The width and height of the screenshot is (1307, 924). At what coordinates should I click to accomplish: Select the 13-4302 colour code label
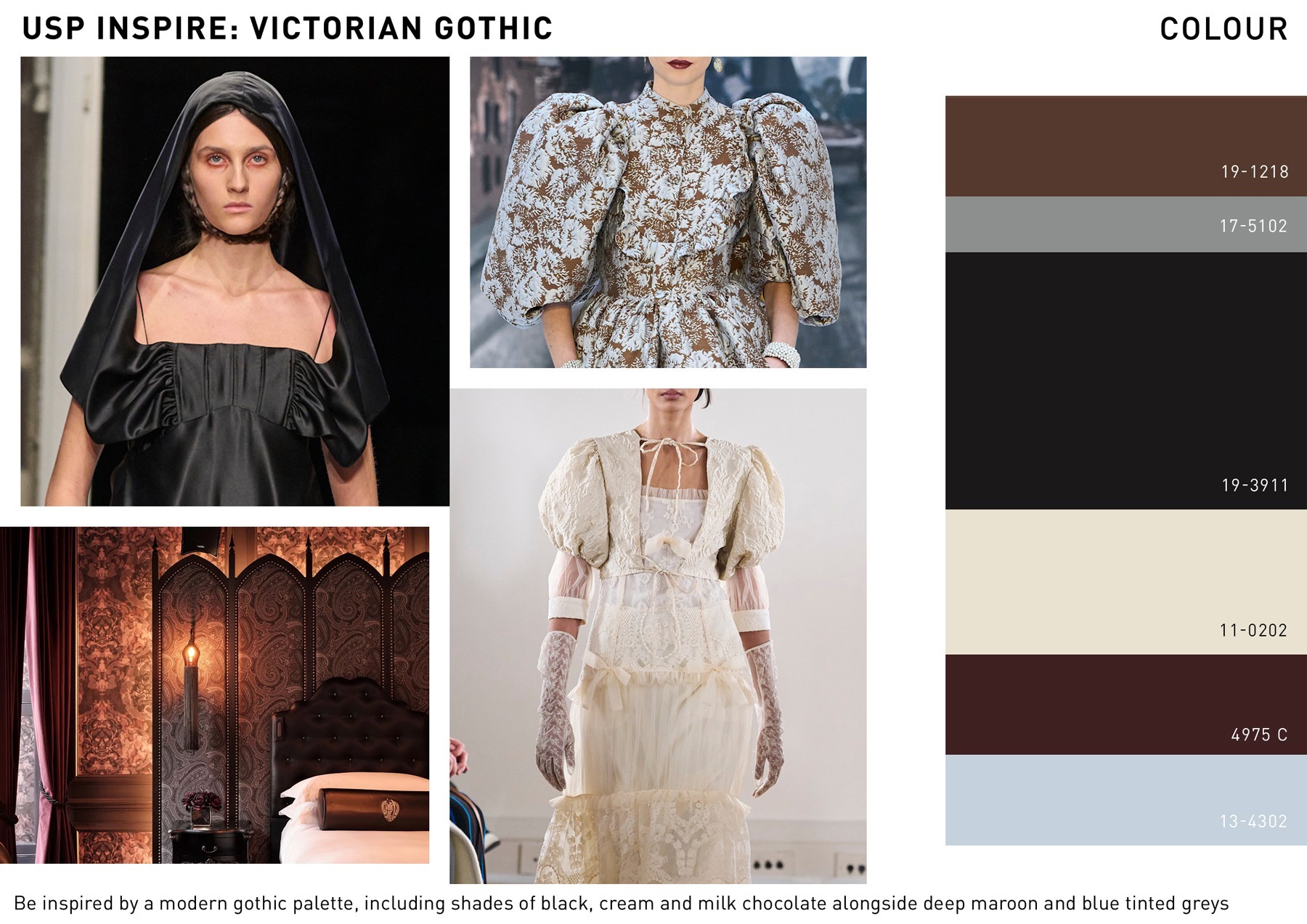pos(1253,822)
